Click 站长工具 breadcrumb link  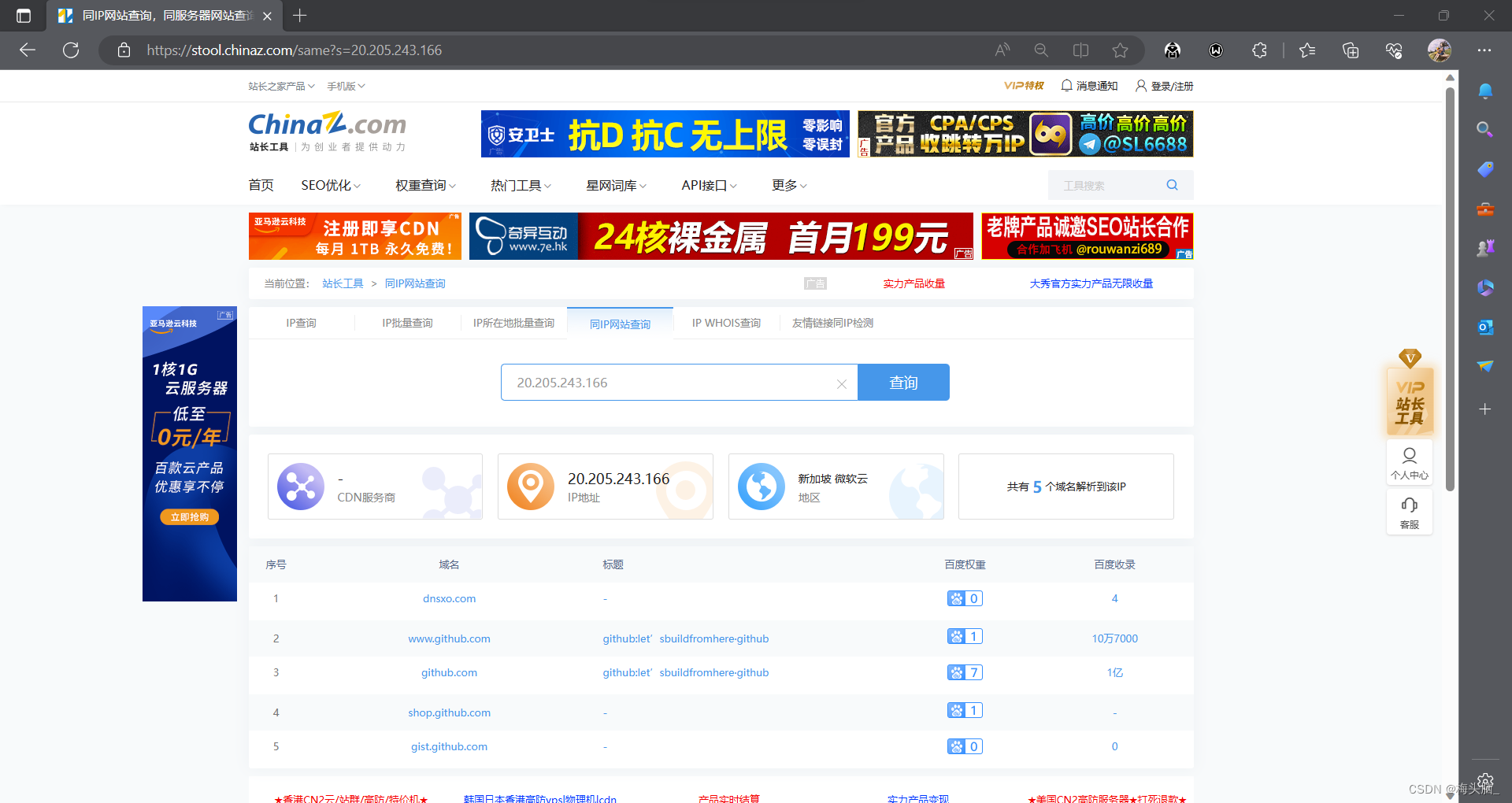click(343, 283)
